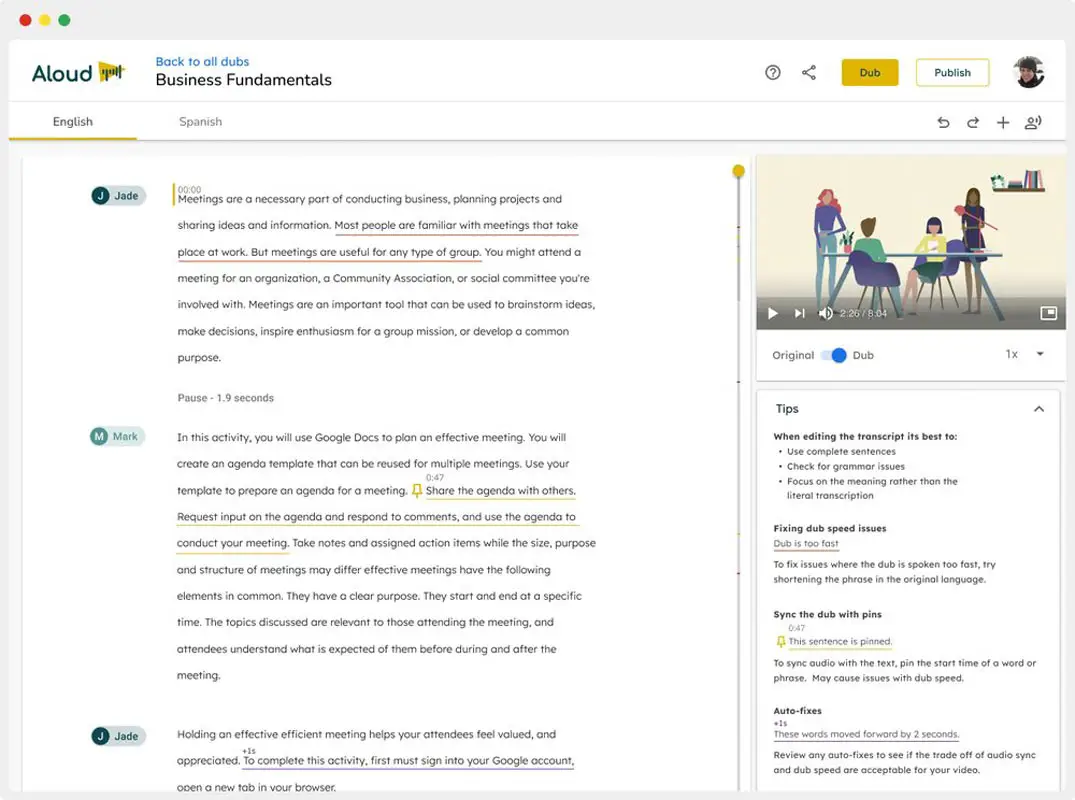The image size is (1075, 800).
Task: Click sentence Most people are familiar with meetings
Action: [x=456, y=225]
